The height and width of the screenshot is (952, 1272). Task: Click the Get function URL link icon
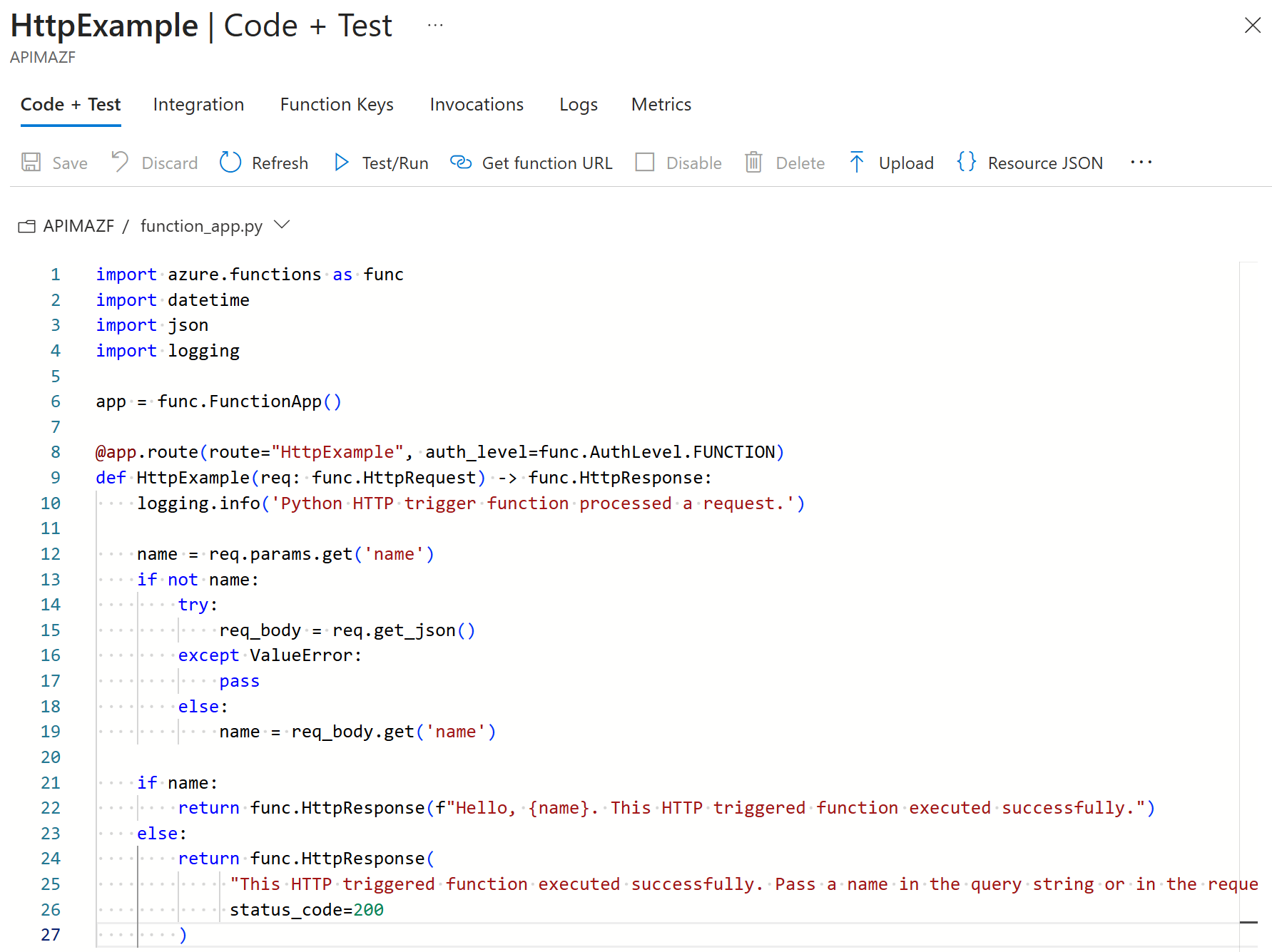click(461, 163)
